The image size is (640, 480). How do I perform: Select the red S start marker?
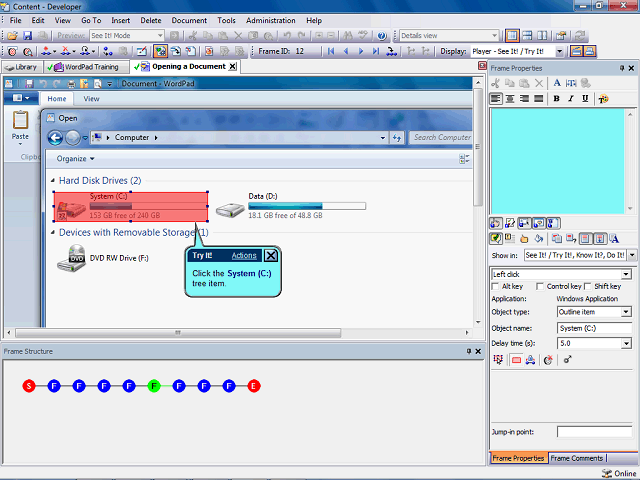(x=29, y=386)
